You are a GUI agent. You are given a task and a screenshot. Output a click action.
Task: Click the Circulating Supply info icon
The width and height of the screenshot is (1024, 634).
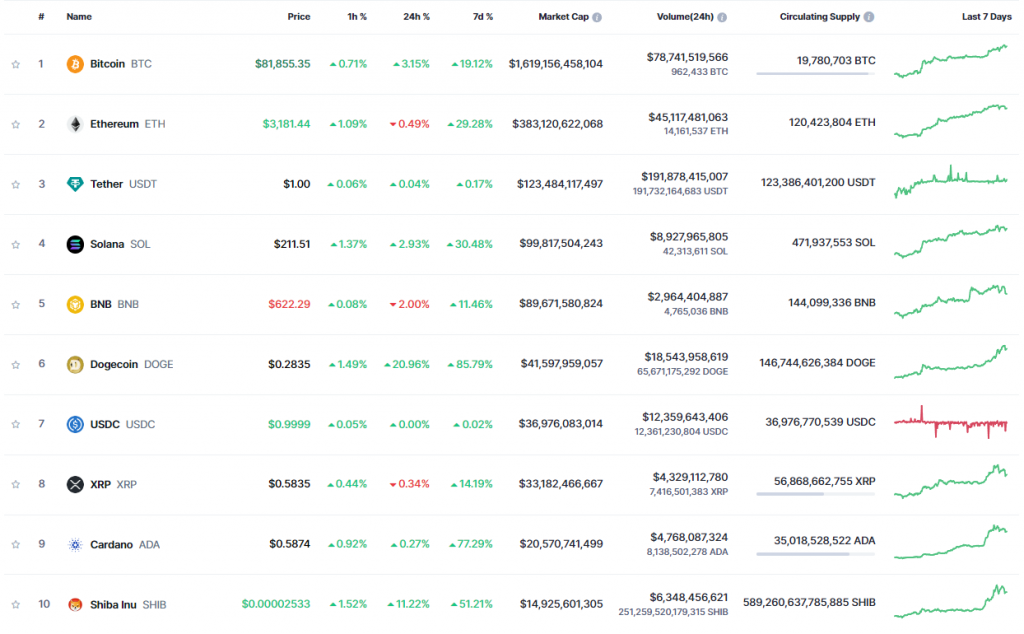(869, 17)
